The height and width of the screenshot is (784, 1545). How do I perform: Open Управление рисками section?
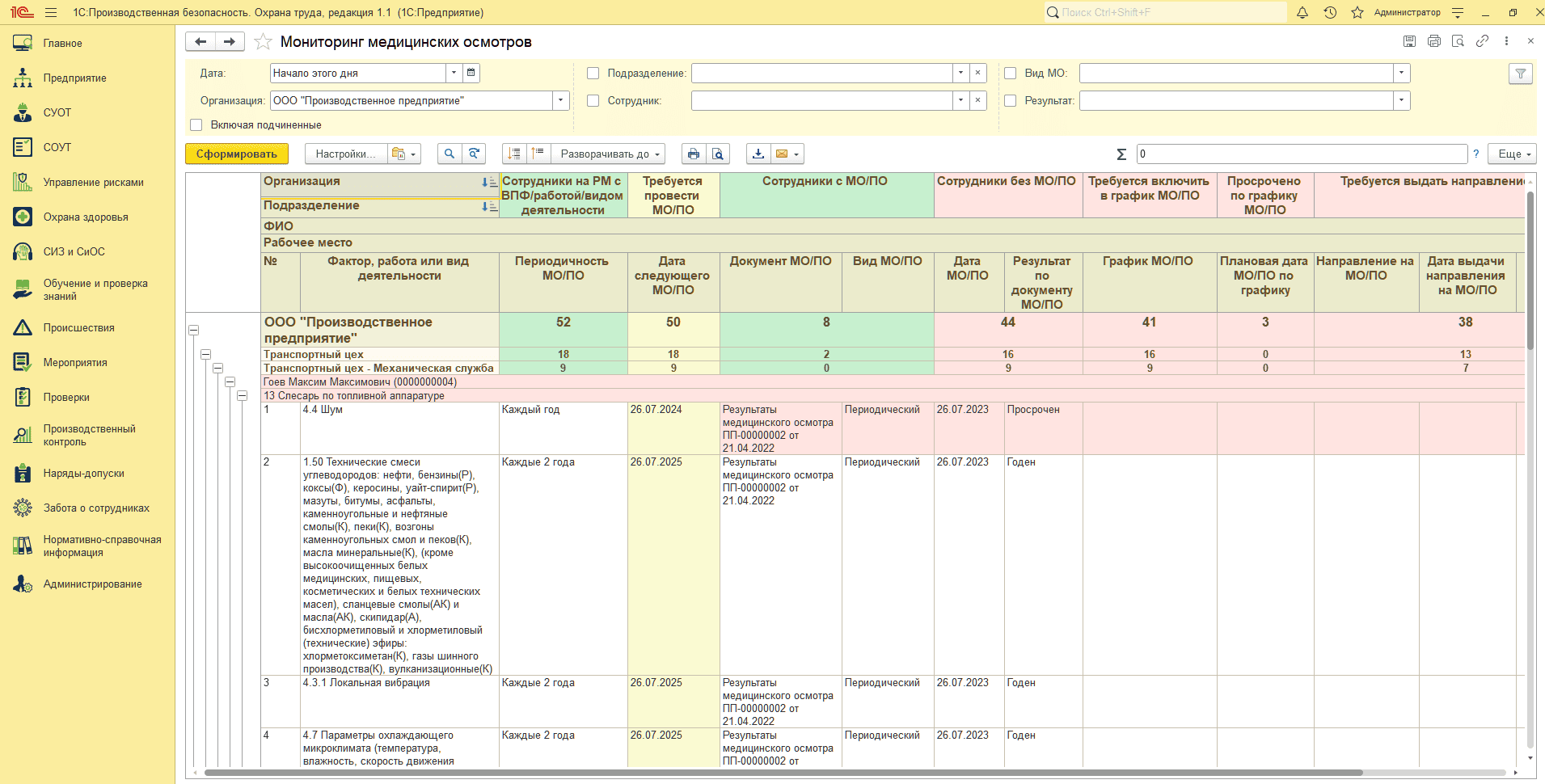(93, 182)
